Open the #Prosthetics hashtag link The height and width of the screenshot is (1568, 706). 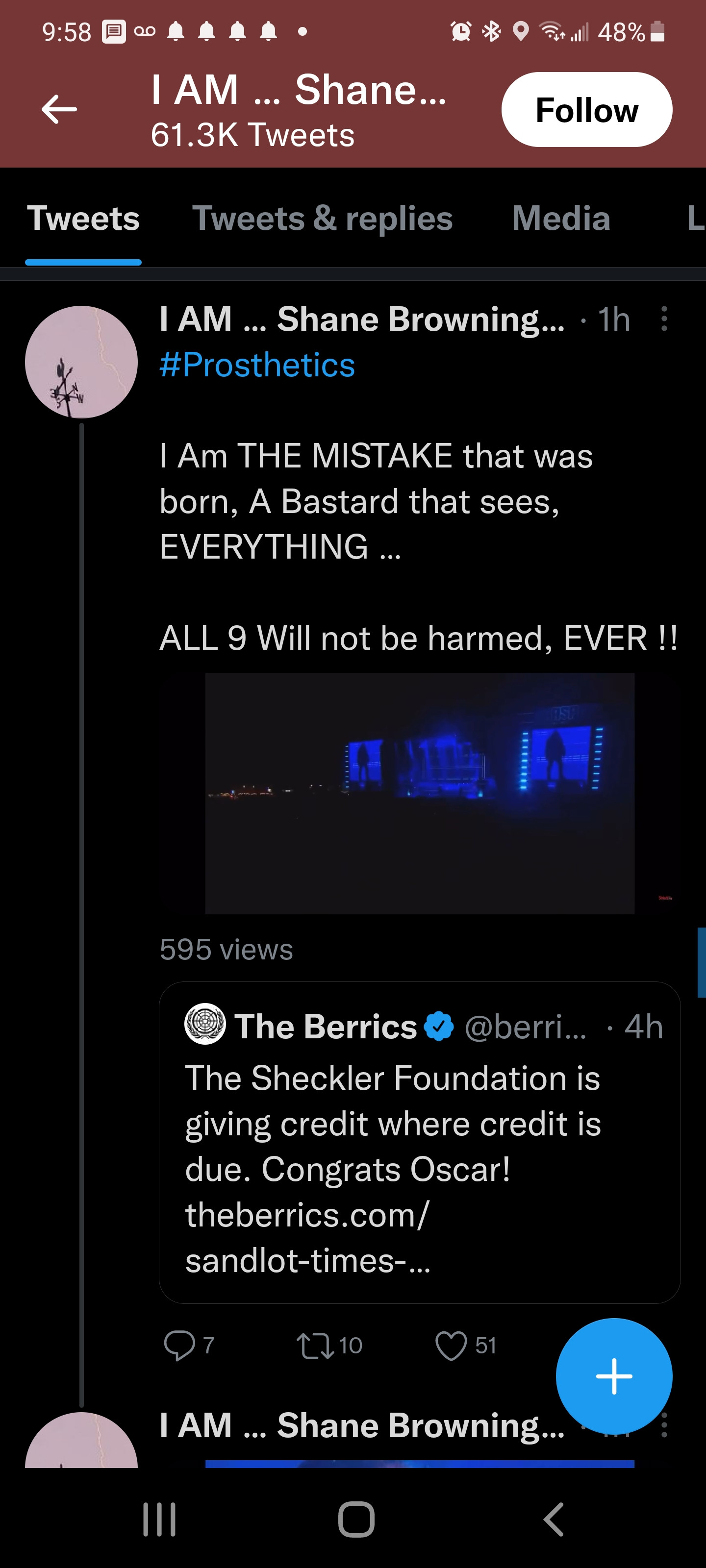256,365
